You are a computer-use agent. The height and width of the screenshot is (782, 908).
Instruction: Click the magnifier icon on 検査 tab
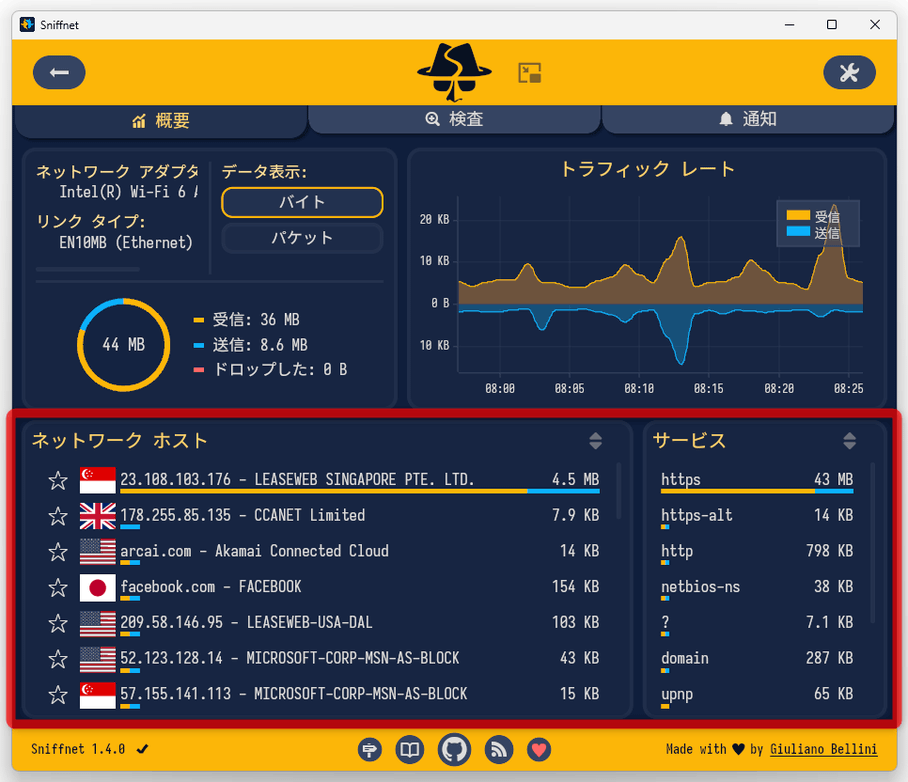pos(433,119)
